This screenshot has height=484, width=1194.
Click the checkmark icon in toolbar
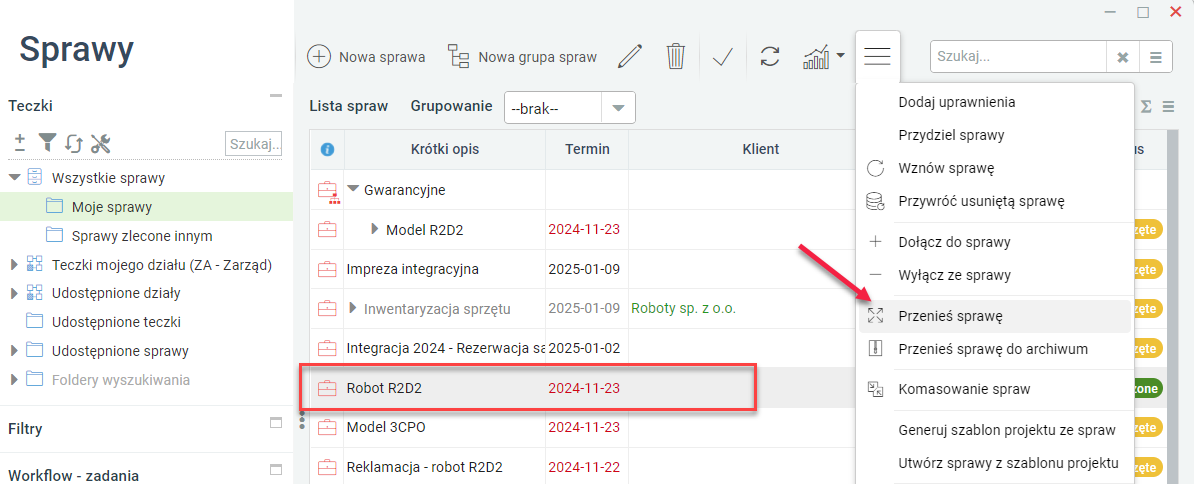(722, 57)
